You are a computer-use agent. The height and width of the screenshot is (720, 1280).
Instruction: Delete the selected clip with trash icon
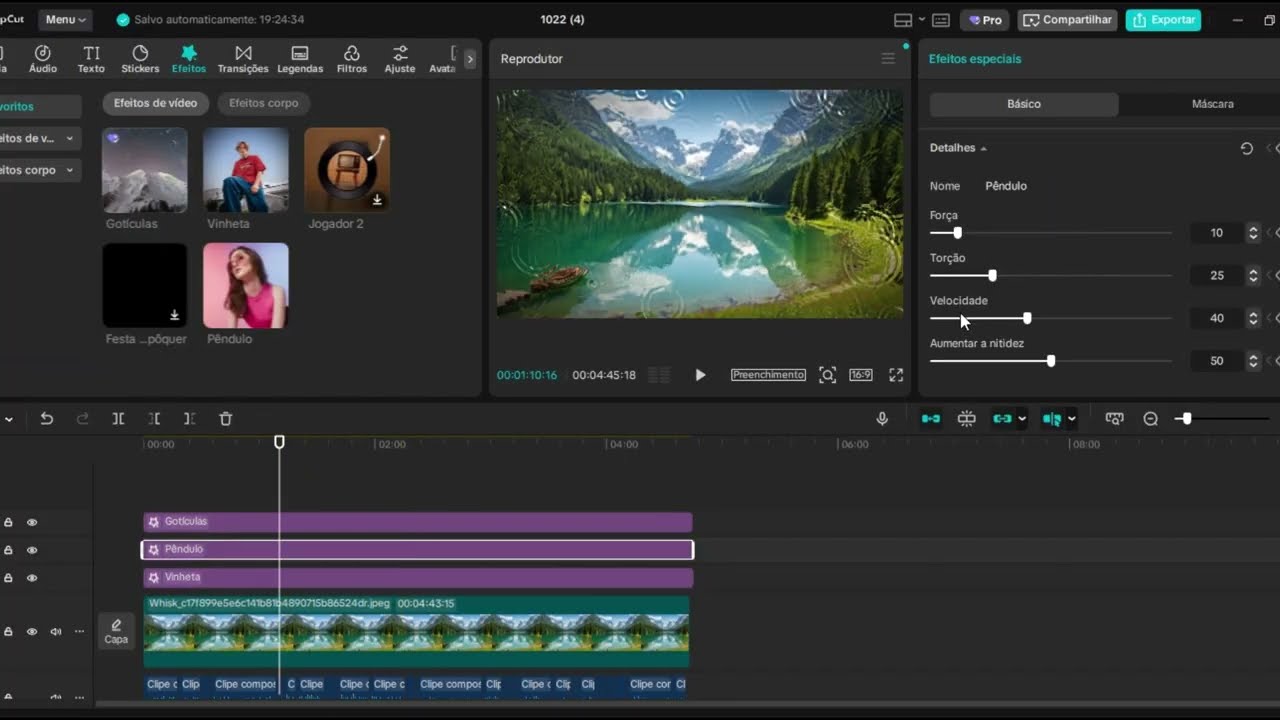pos(225,419)
